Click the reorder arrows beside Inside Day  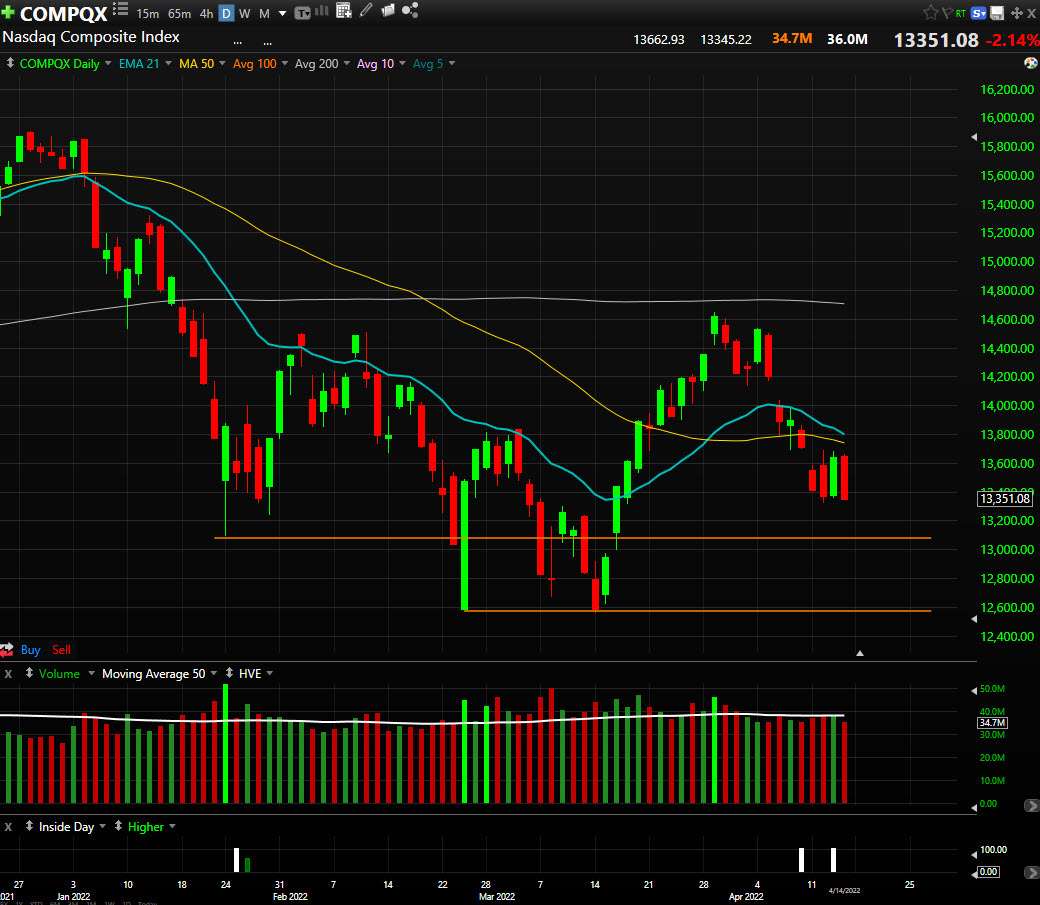click(29, 826)
